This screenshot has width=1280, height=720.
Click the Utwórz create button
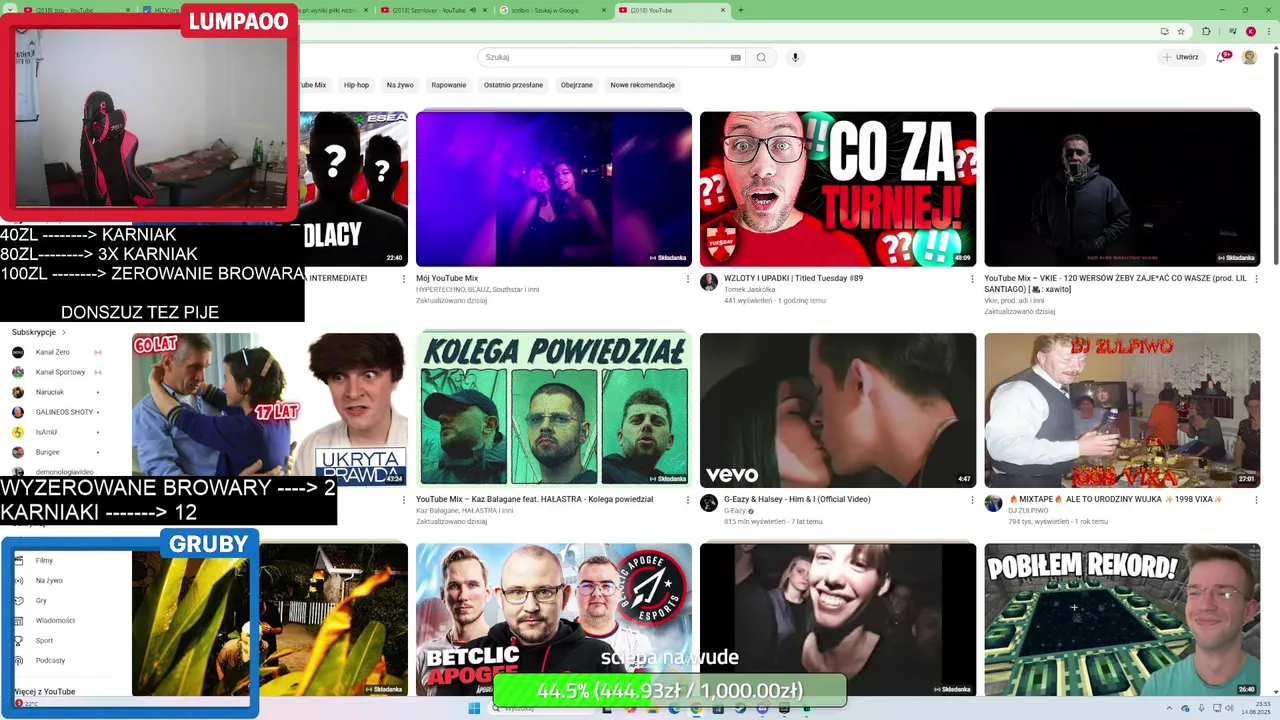pos(1181,57)
